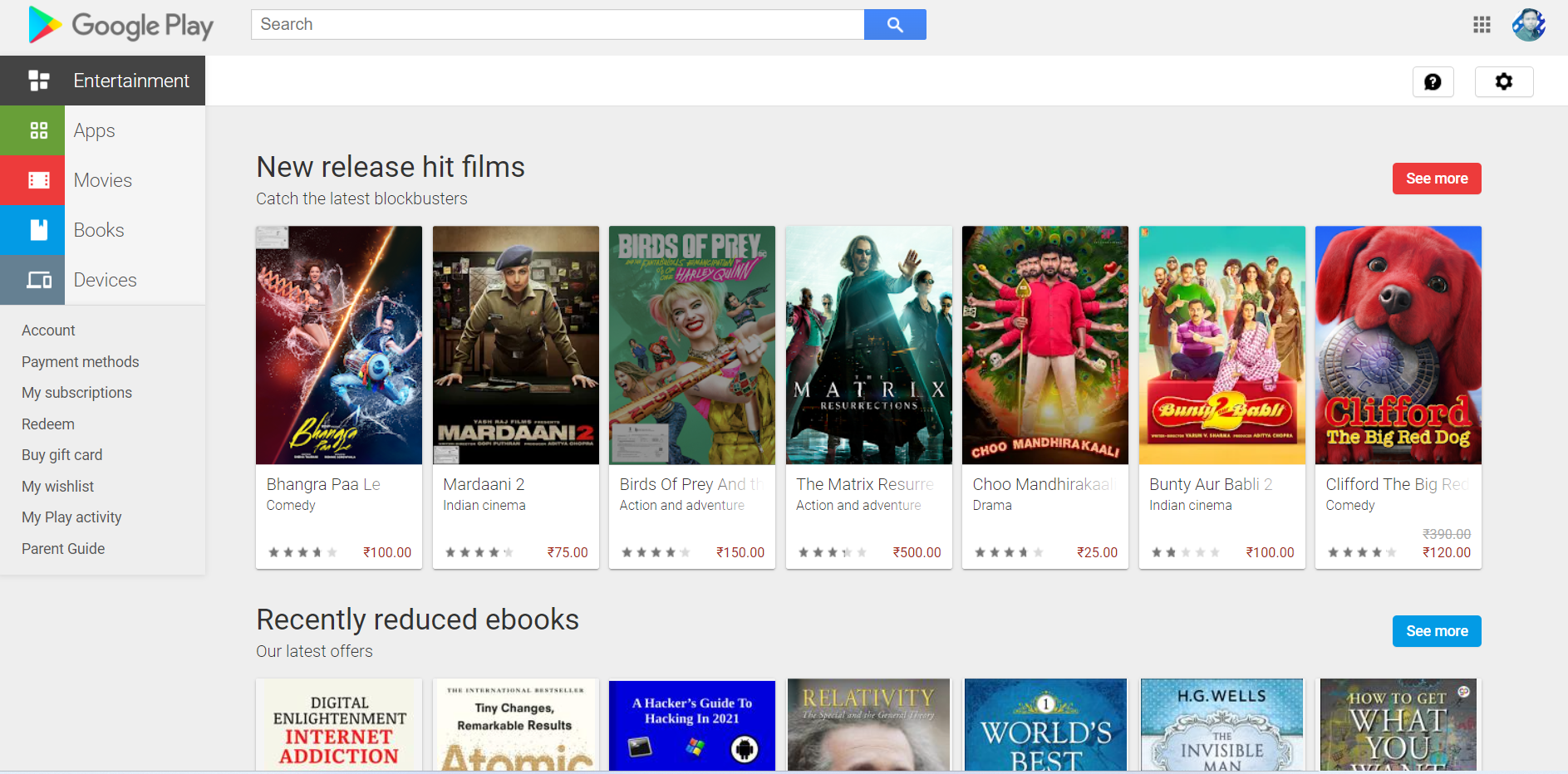
Task: Open the Mardaani 2 poster
Action: [x=516, y=345]
